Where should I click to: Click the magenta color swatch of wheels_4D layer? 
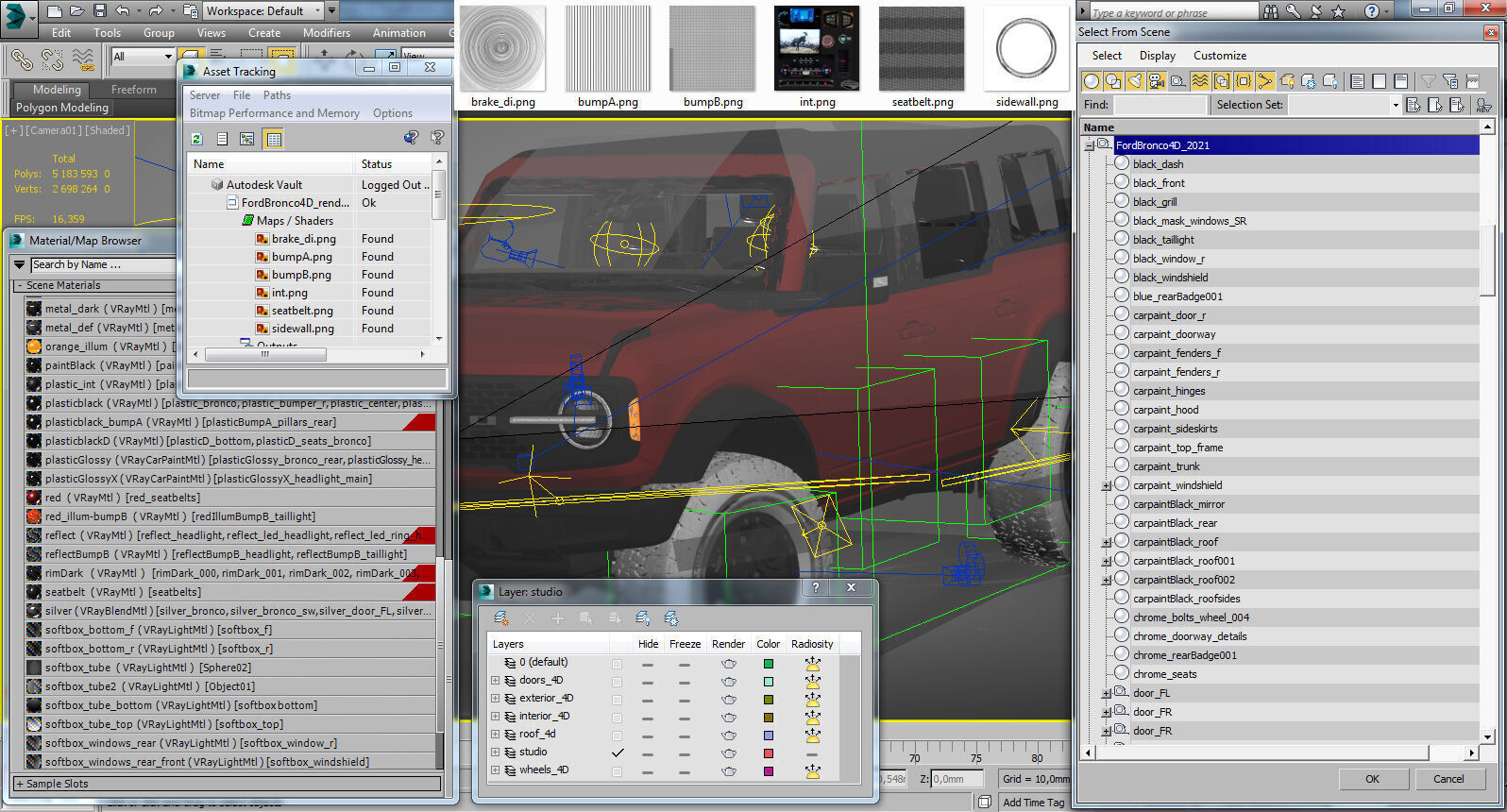point(769,771)
